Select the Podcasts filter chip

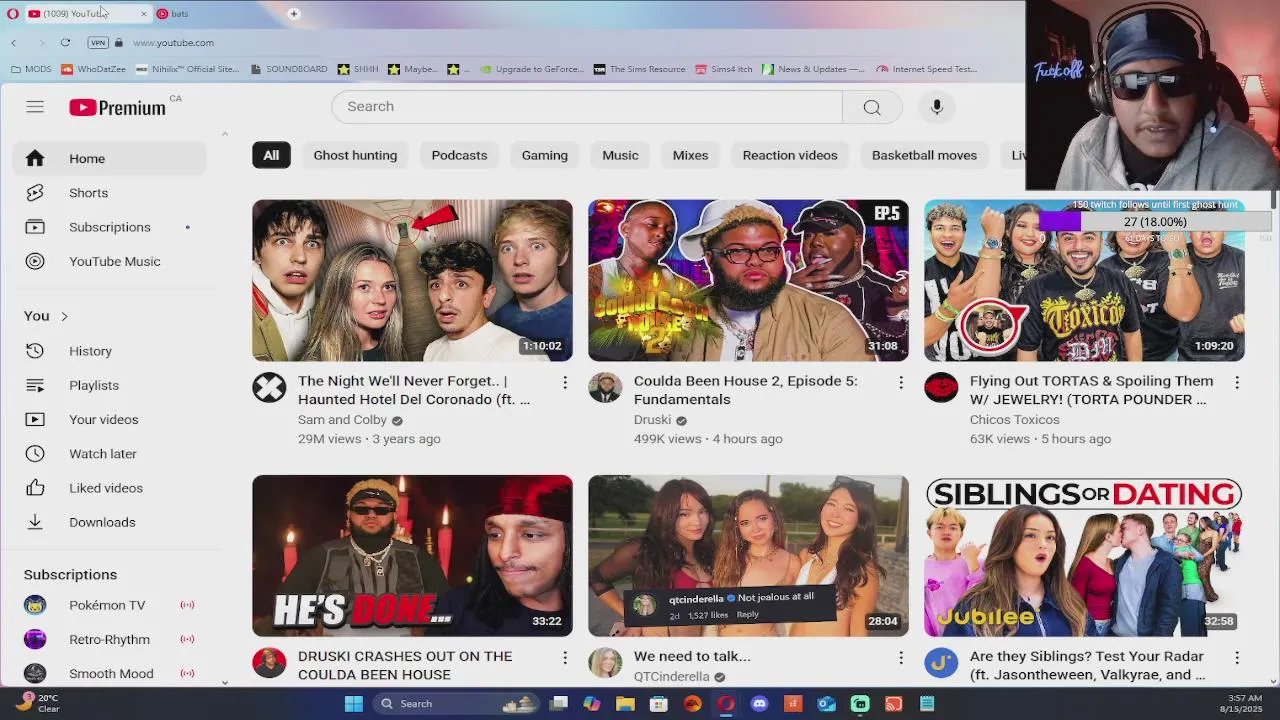tap(459, 155)
